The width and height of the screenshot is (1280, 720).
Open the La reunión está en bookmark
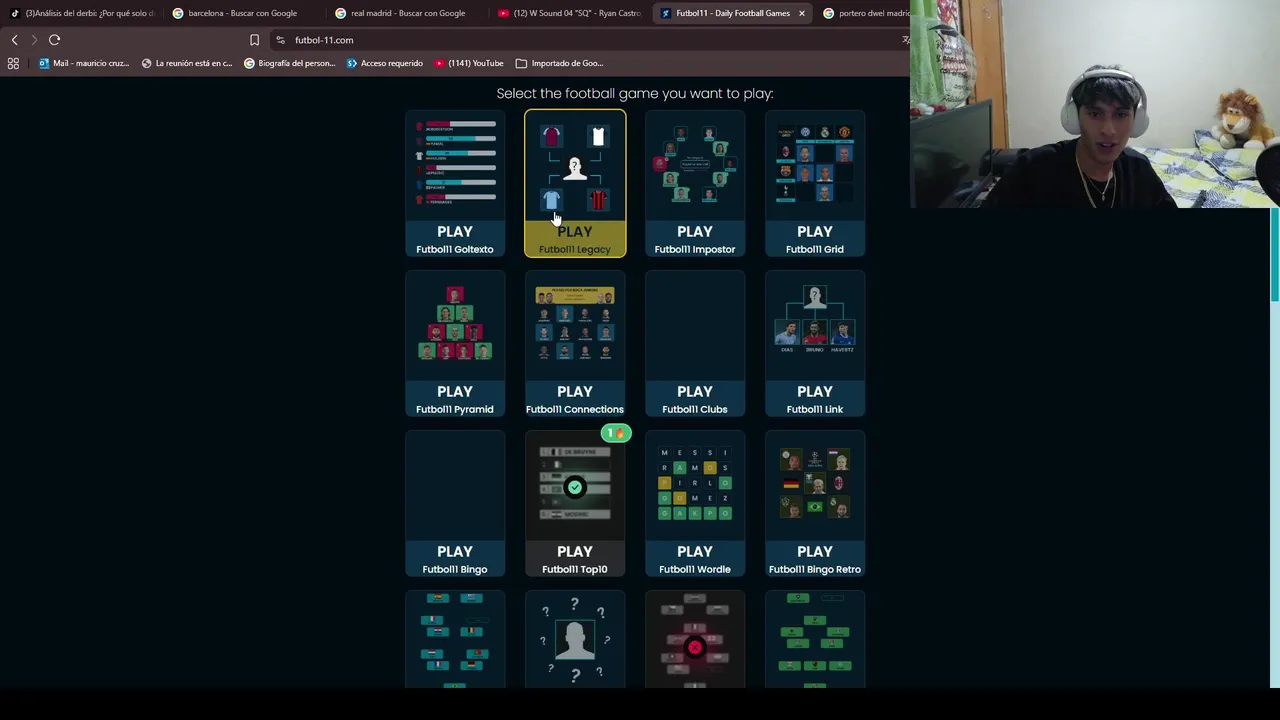point(187,63)
